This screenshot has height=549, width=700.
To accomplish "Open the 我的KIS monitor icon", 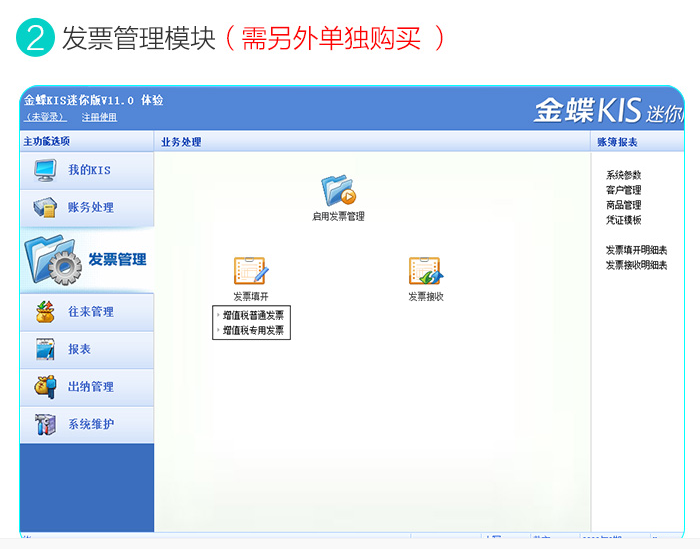I will click(x=45, y=170).
